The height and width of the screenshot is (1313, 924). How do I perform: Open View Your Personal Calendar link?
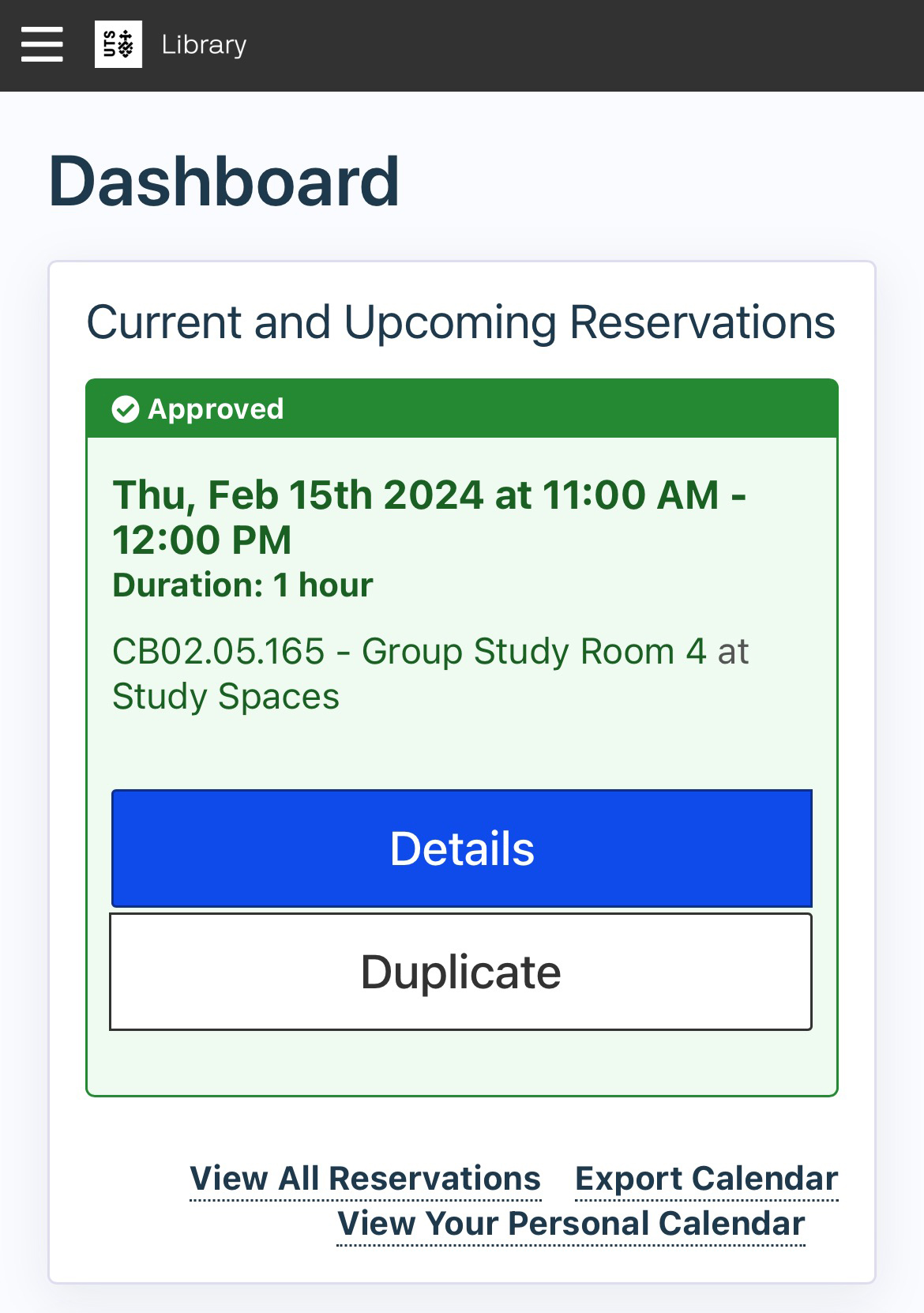click(571, 1223)
